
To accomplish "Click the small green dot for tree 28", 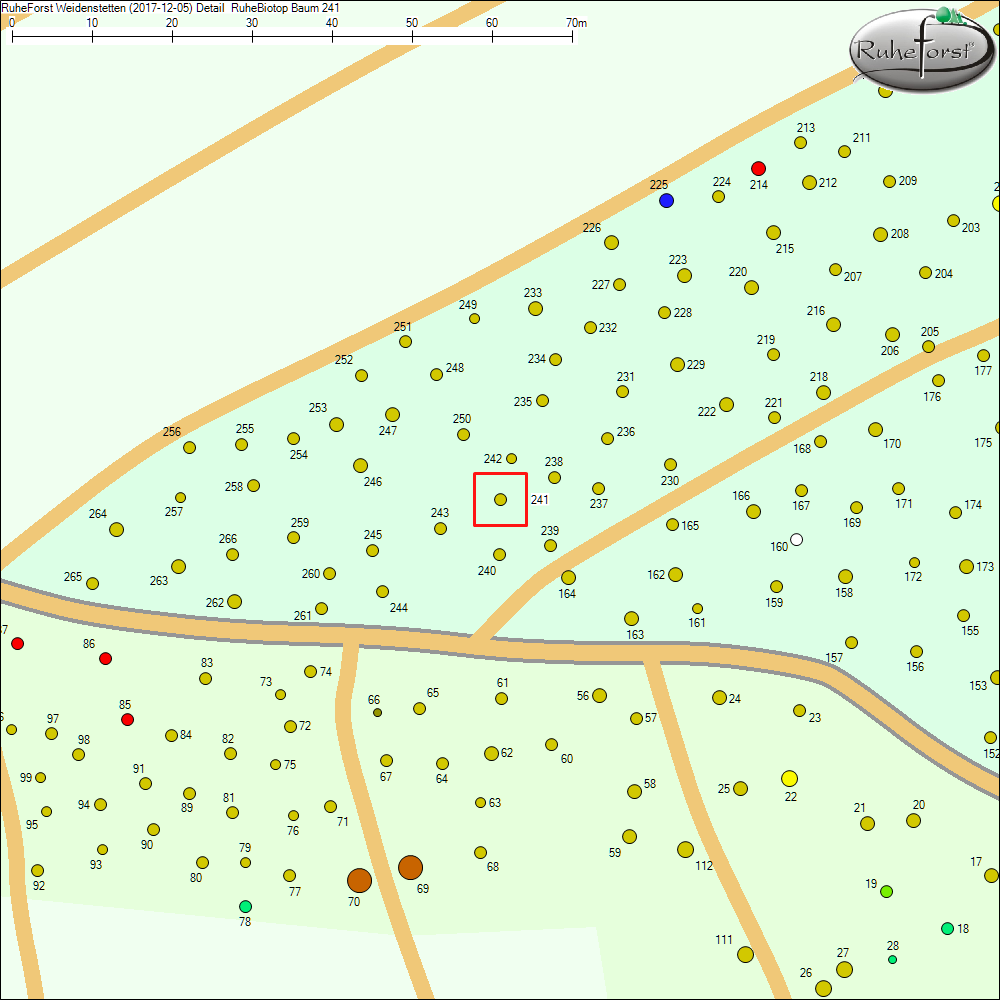I will click(x=891, y=959).
